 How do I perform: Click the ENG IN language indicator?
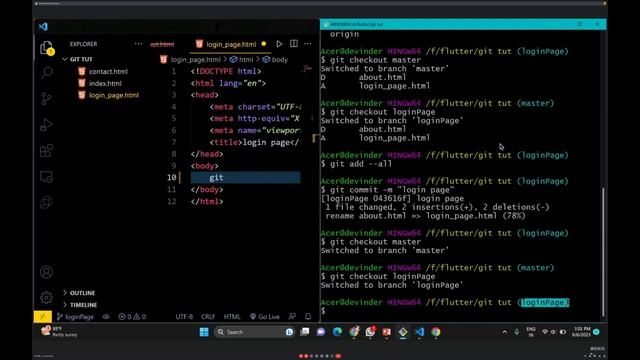531,332
